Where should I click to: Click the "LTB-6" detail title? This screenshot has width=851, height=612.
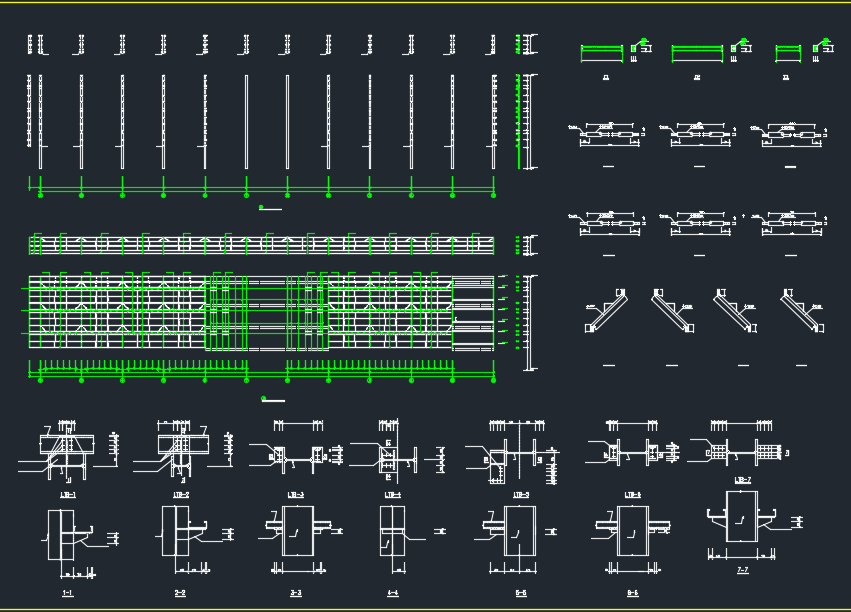[633, 495]
